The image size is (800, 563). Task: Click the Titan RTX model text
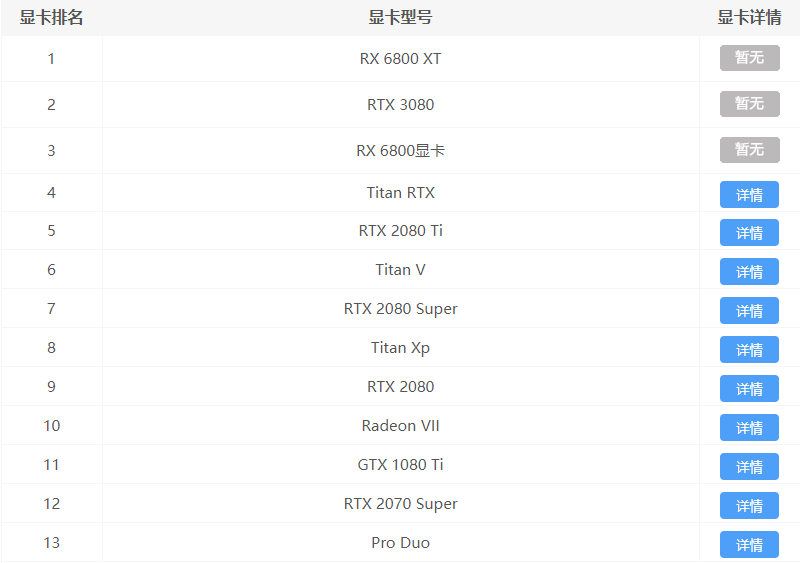[x=400, y=193]
